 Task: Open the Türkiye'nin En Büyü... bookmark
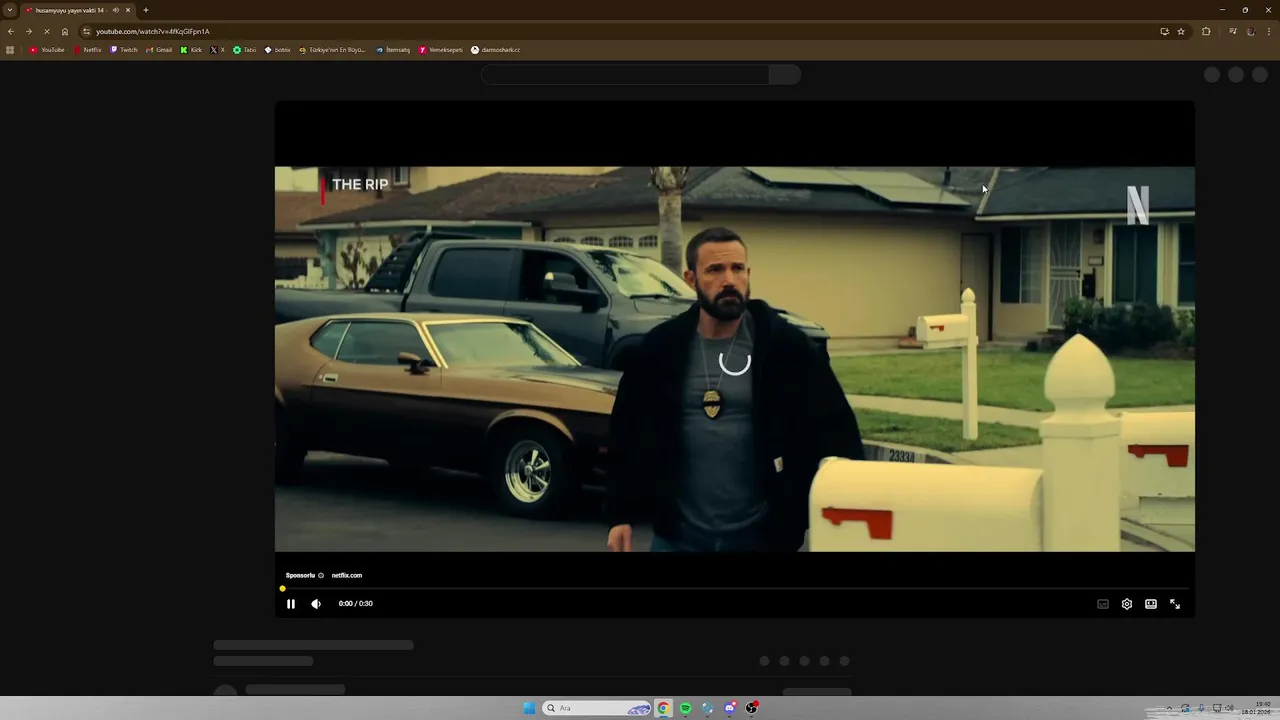coord(332,50)
